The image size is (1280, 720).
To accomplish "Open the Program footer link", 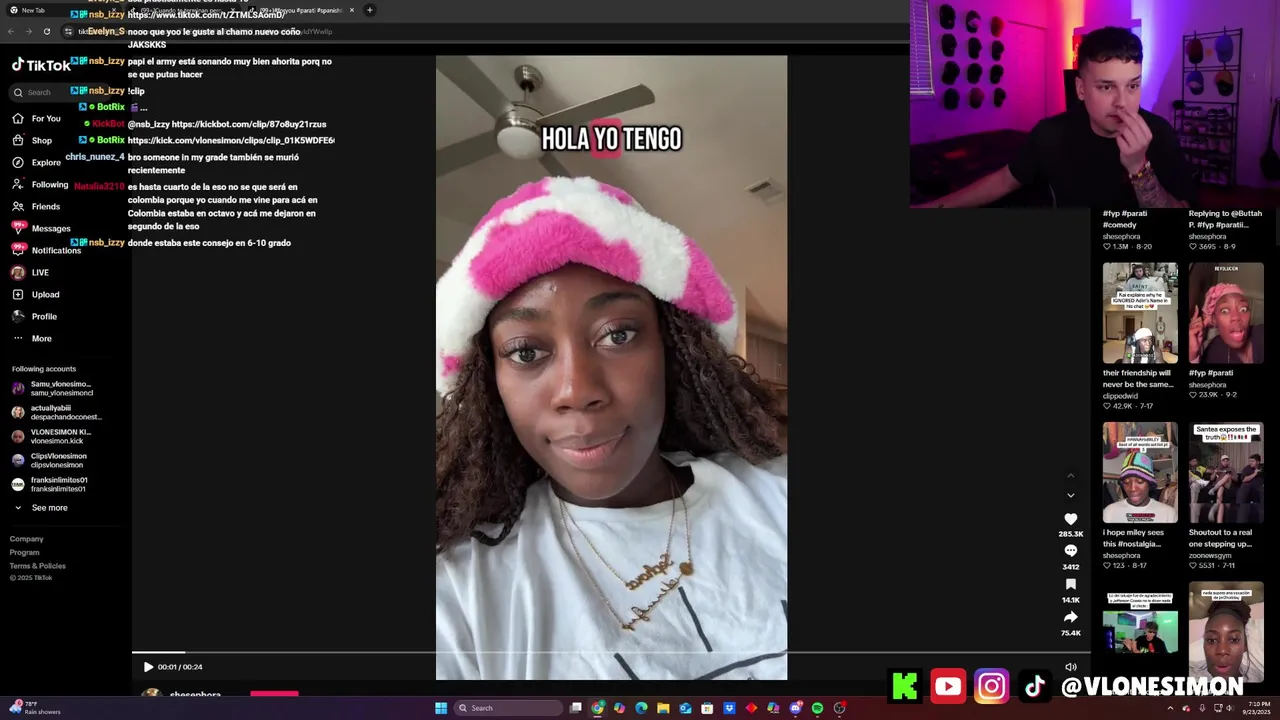I will [x=25, y=552].
